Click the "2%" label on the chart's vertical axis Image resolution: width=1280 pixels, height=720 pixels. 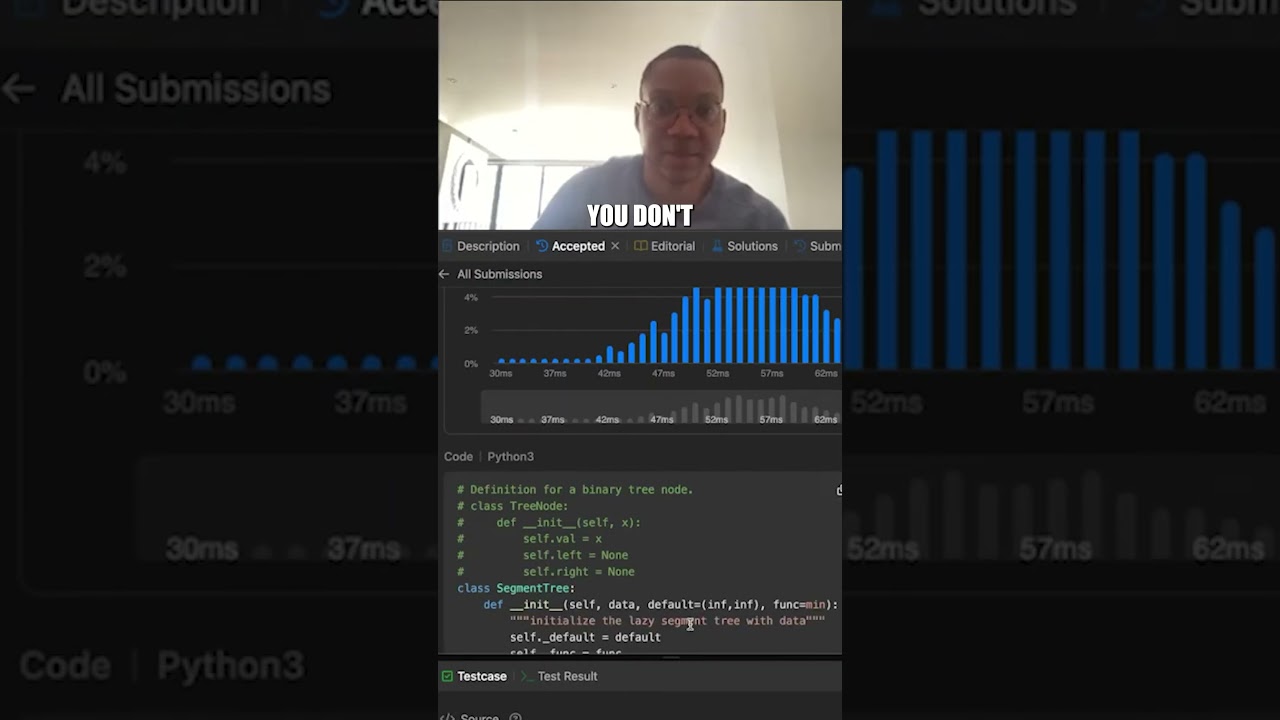pyautogui.click(x=470, y=330)
